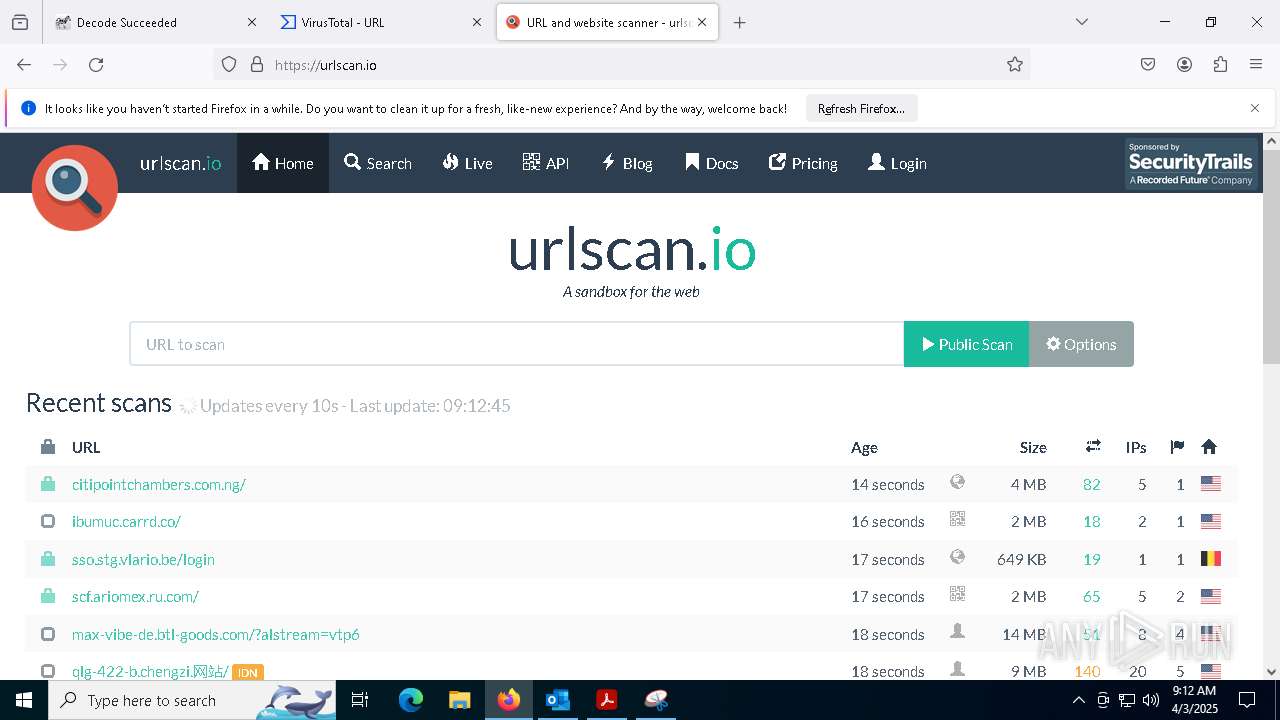Bookmark this page with the star icon
The height and width of the screenshot is (720, 1280).
1015,65
